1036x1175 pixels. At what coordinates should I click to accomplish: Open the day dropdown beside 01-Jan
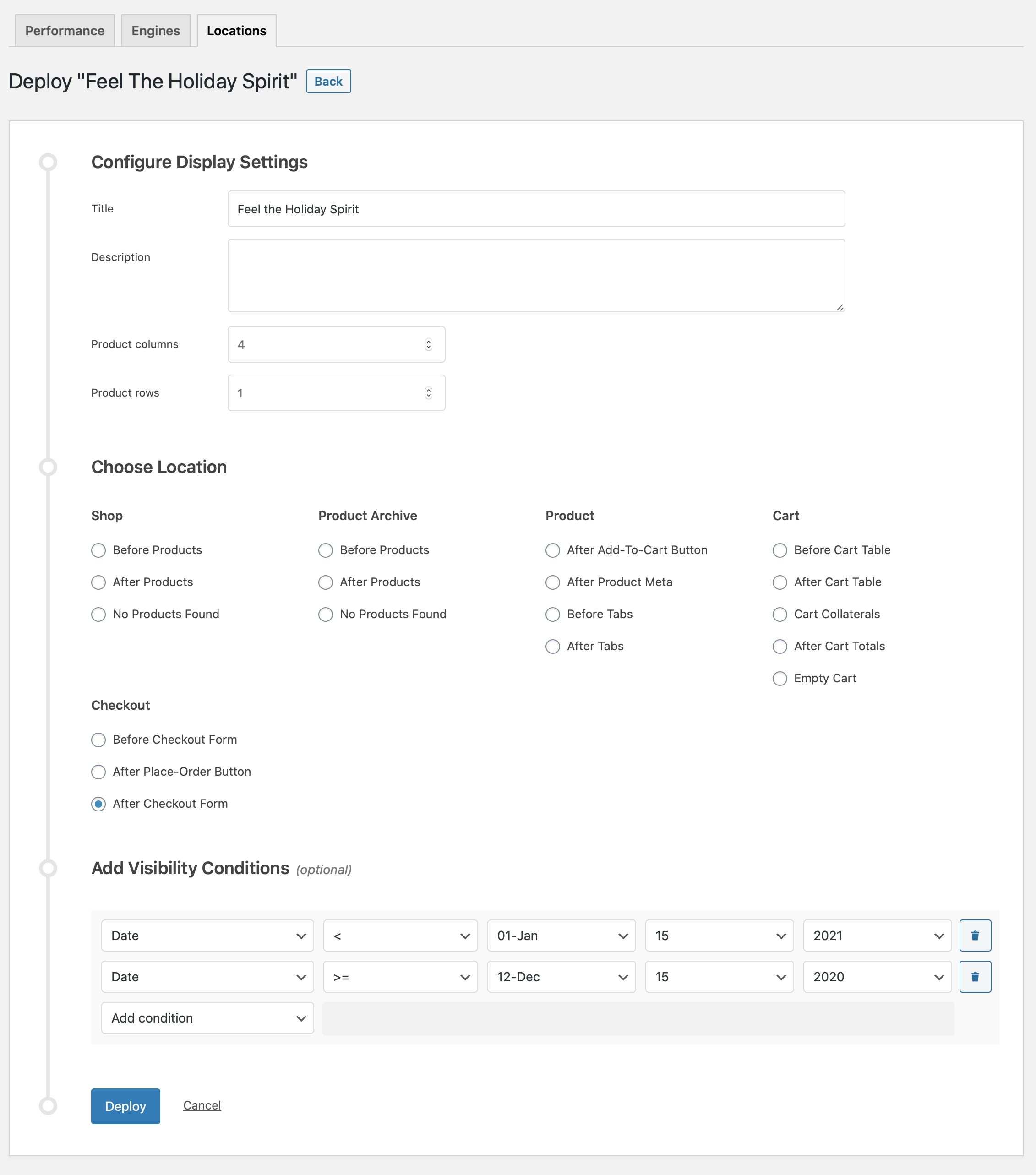click(x=719, y=936)
